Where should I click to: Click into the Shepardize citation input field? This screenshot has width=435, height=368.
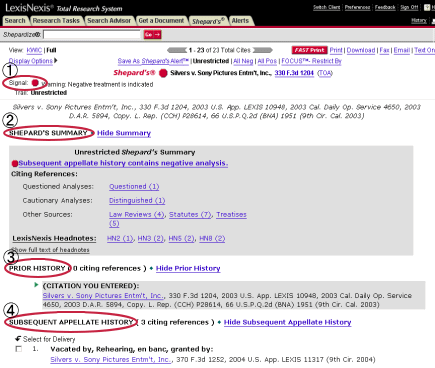(x=92, y=35)
